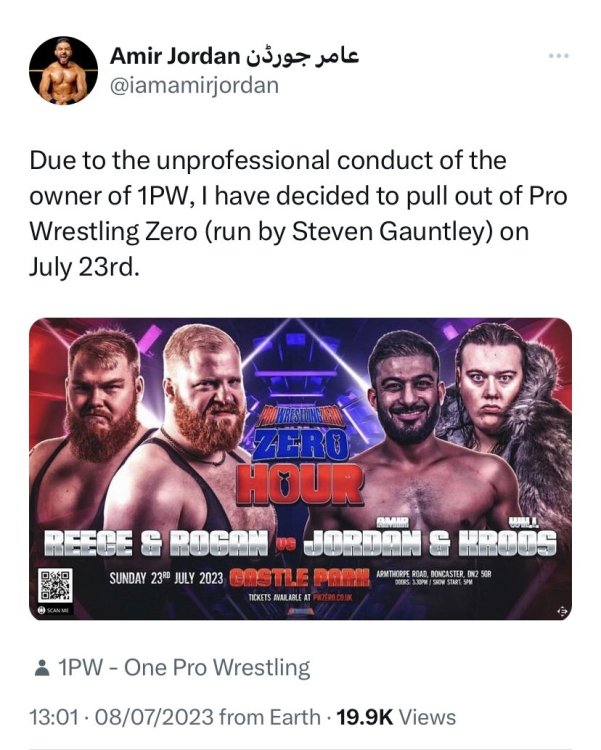The width and height of the screenshot is (601, 750).
Task: Tap the icon in poster's bottom-right corner
Action: coord(563,612)
